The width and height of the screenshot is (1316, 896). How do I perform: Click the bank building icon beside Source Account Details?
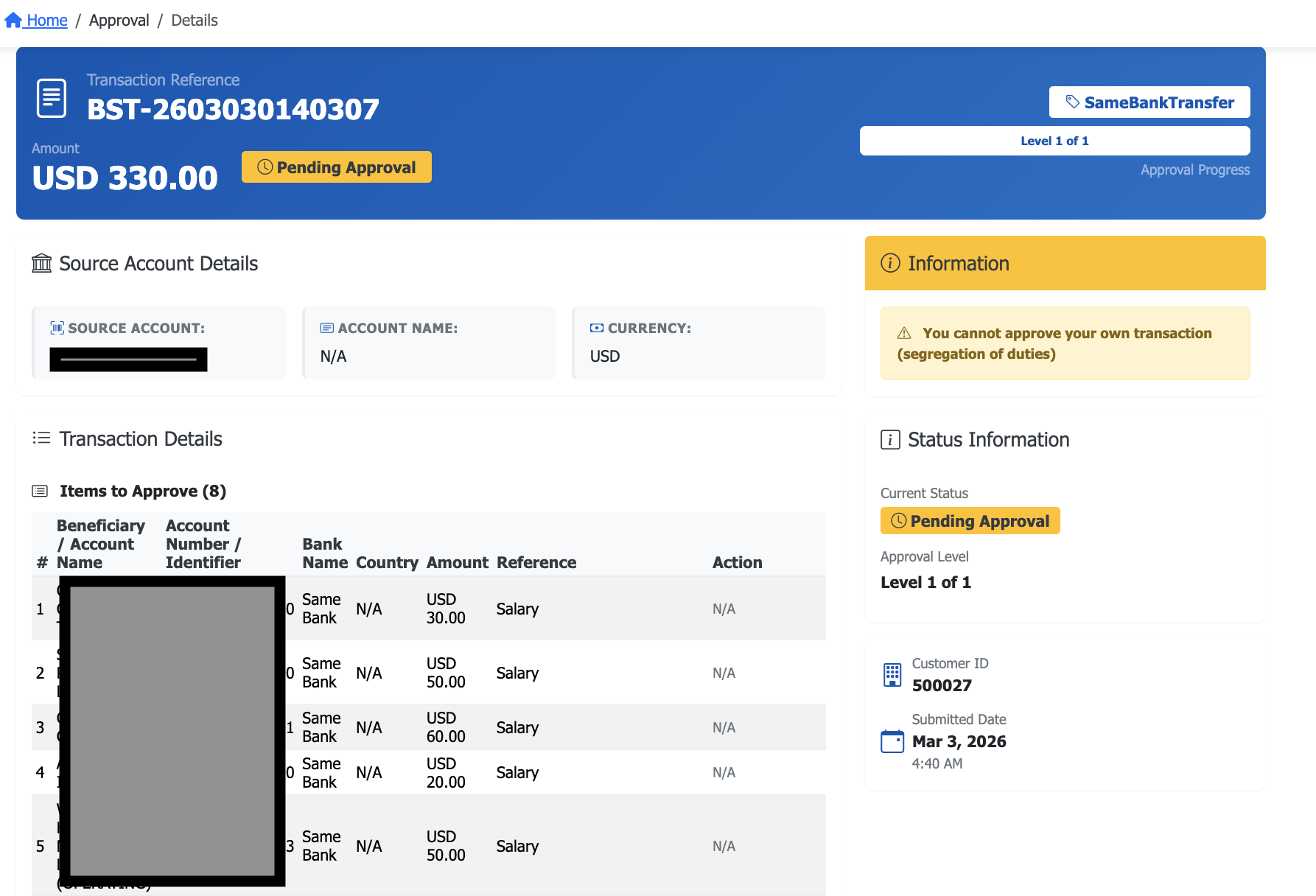42,263
